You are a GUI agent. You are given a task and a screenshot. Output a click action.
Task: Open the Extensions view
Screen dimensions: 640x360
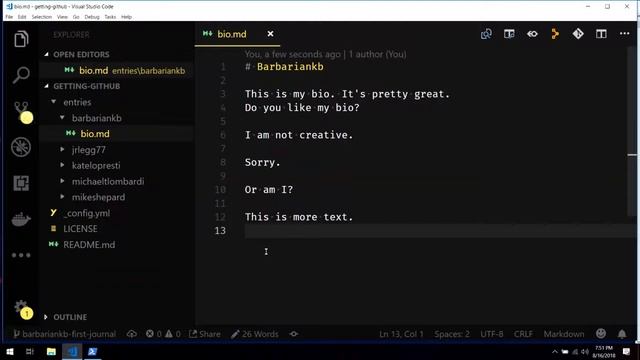coord(21,183)
